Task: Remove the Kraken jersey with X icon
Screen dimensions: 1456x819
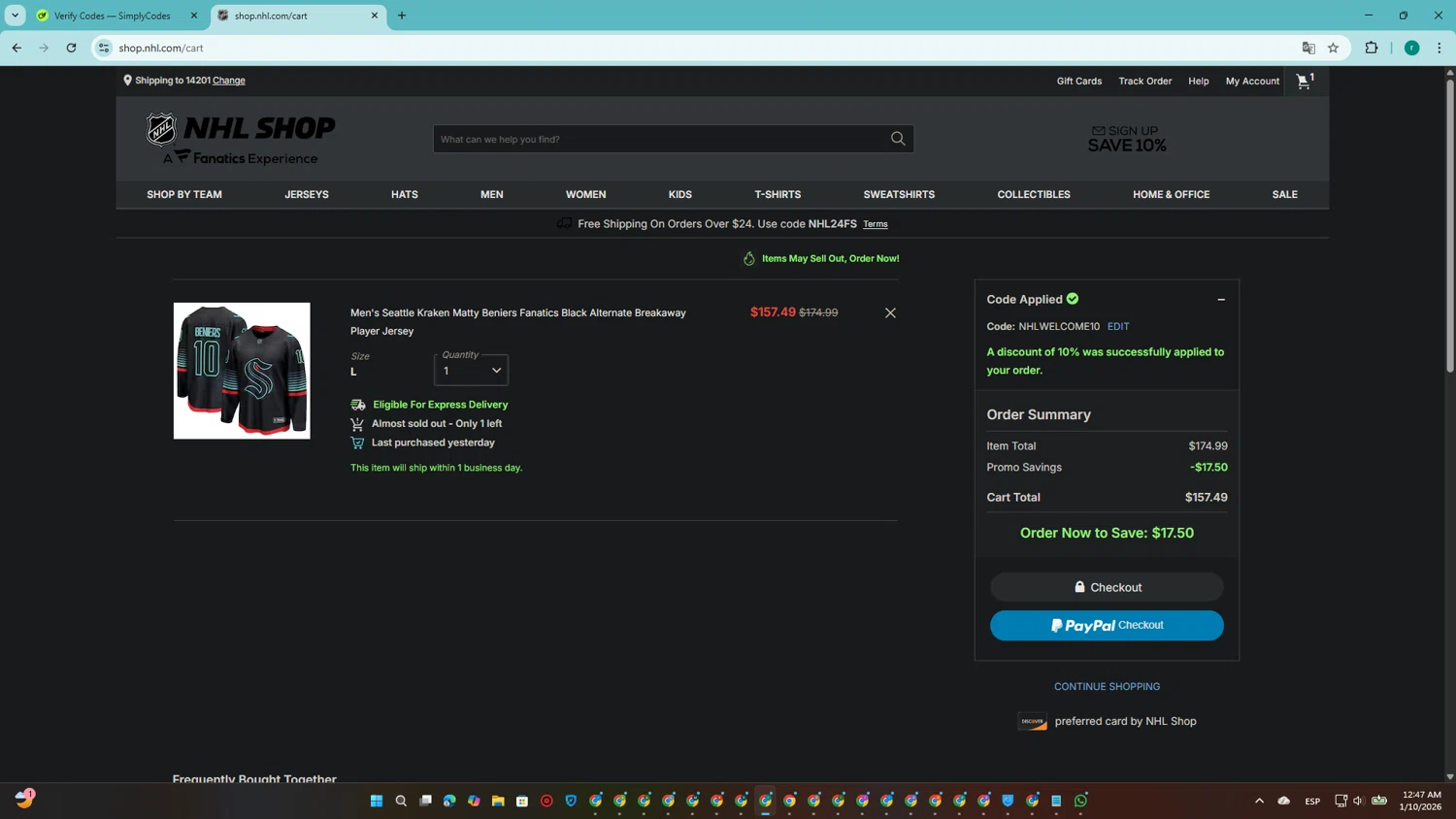Action: pos(890,312)
